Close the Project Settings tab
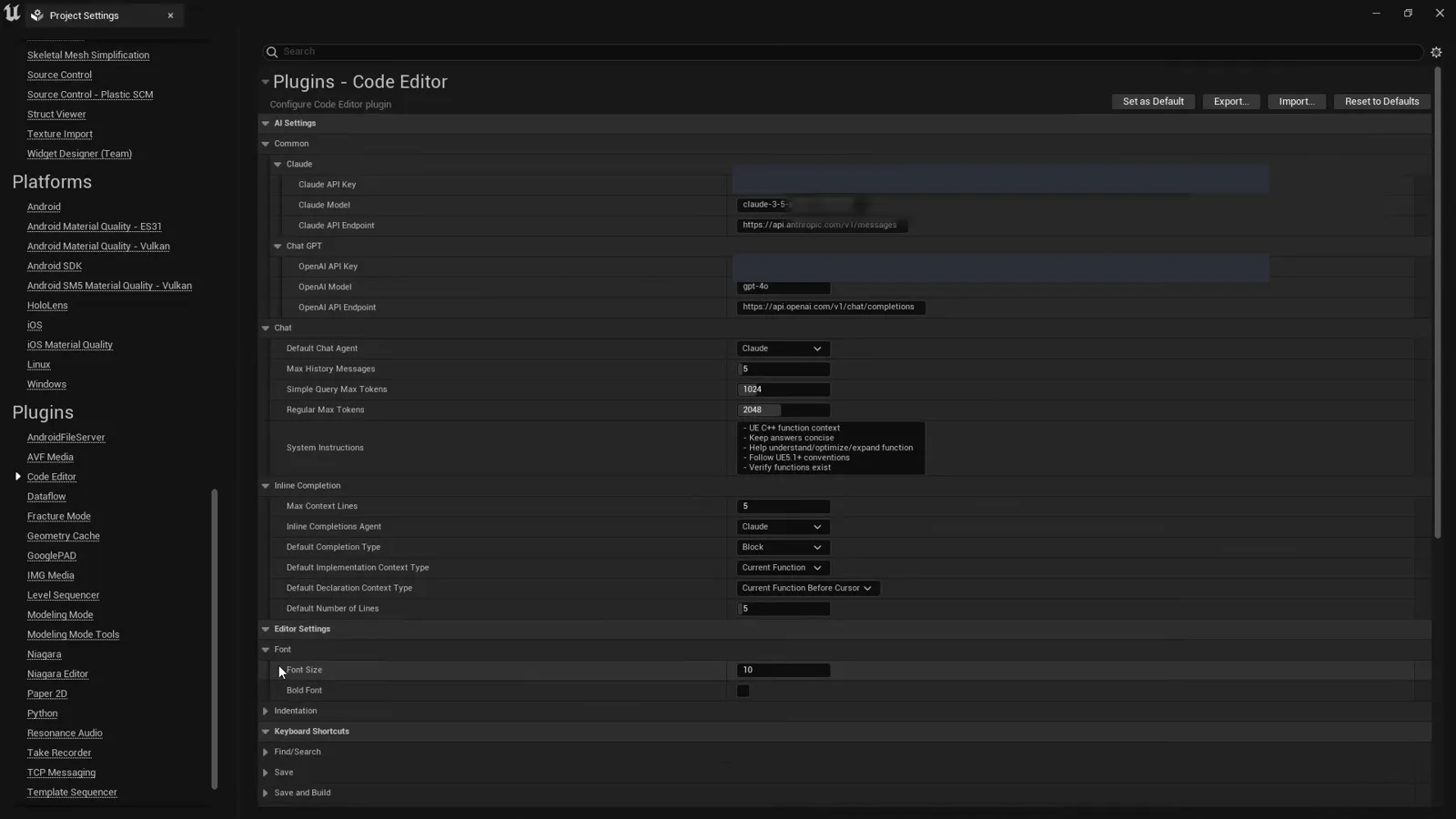 170,15
